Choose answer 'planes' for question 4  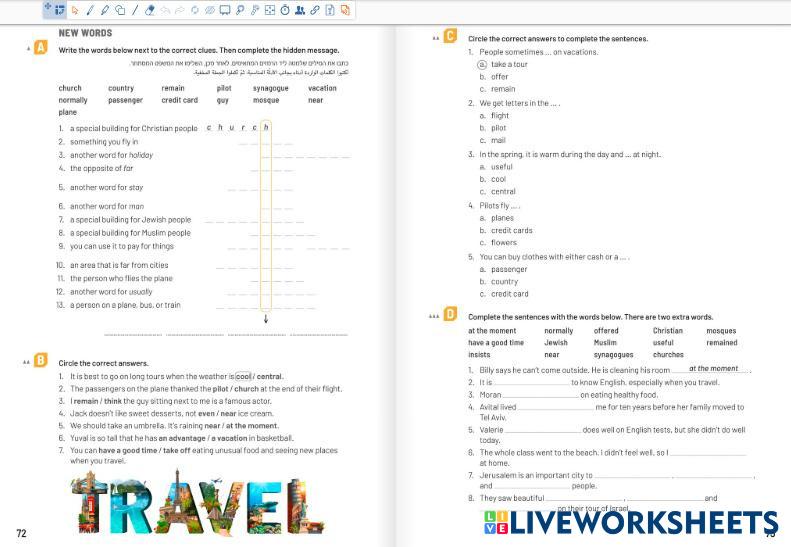[502, 218]
